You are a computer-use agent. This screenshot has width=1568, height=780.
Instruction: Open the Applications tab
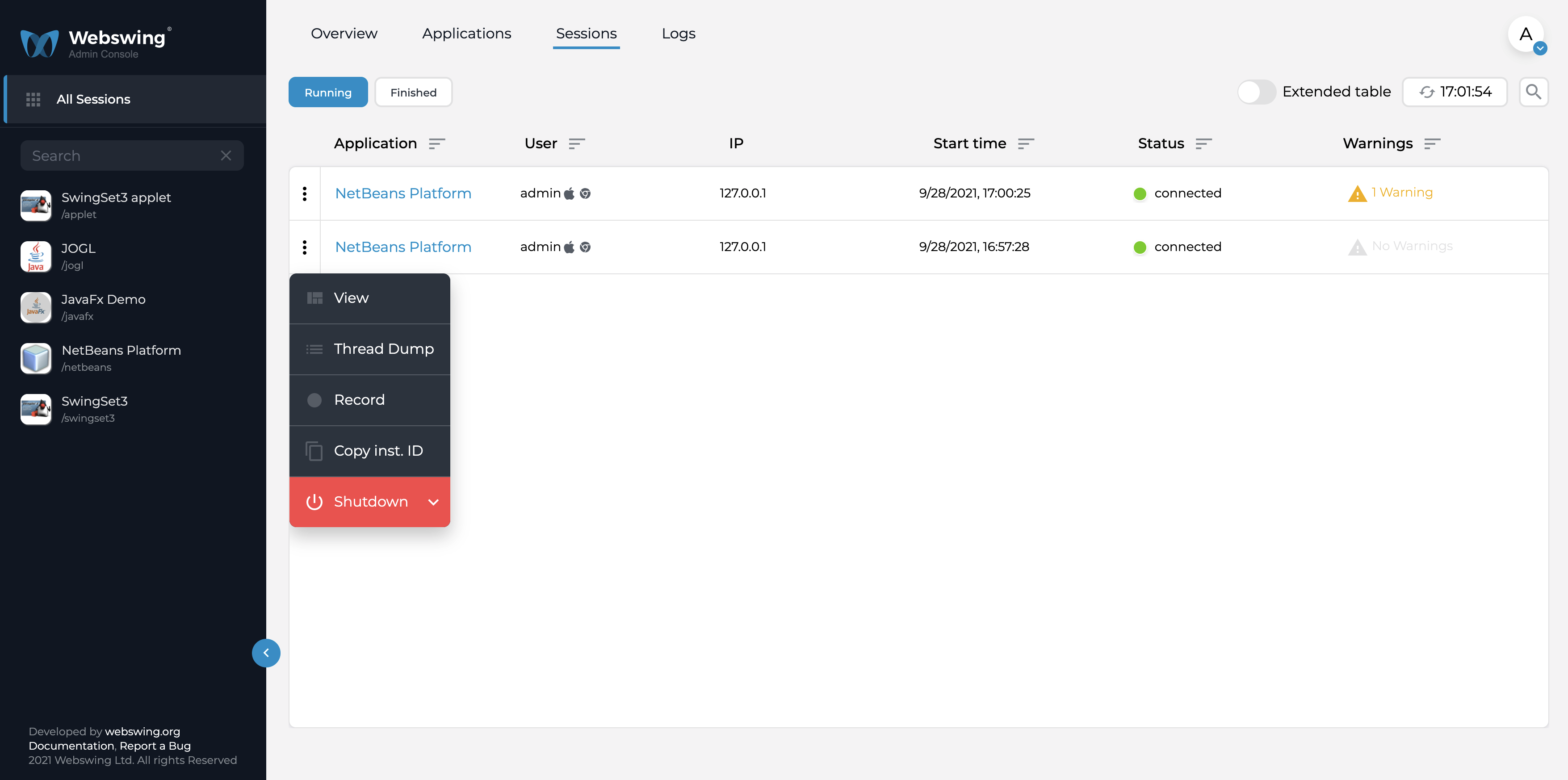click(x=467, y=34)
